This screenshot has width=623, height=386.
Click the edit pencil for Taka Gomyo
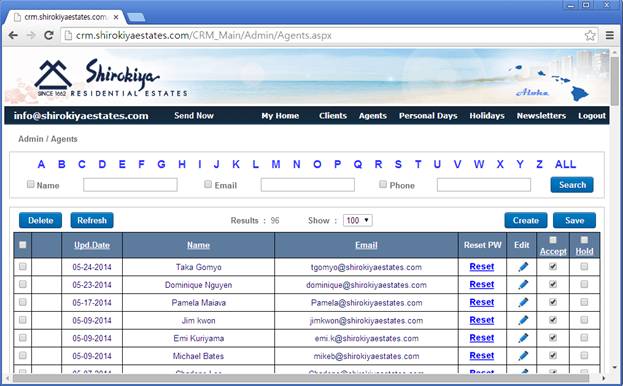click(523, 267)
